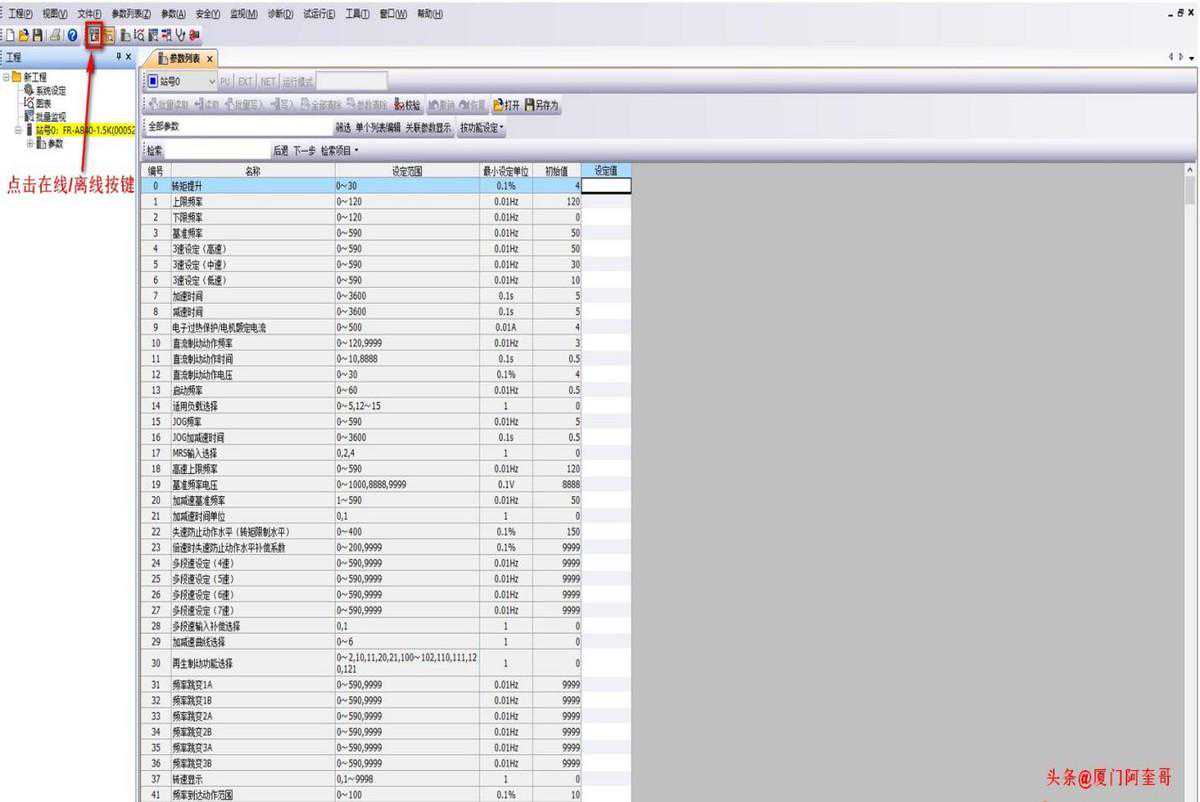
Task: Pin the 工程 panel with pushpin icon
Action: 117,57
